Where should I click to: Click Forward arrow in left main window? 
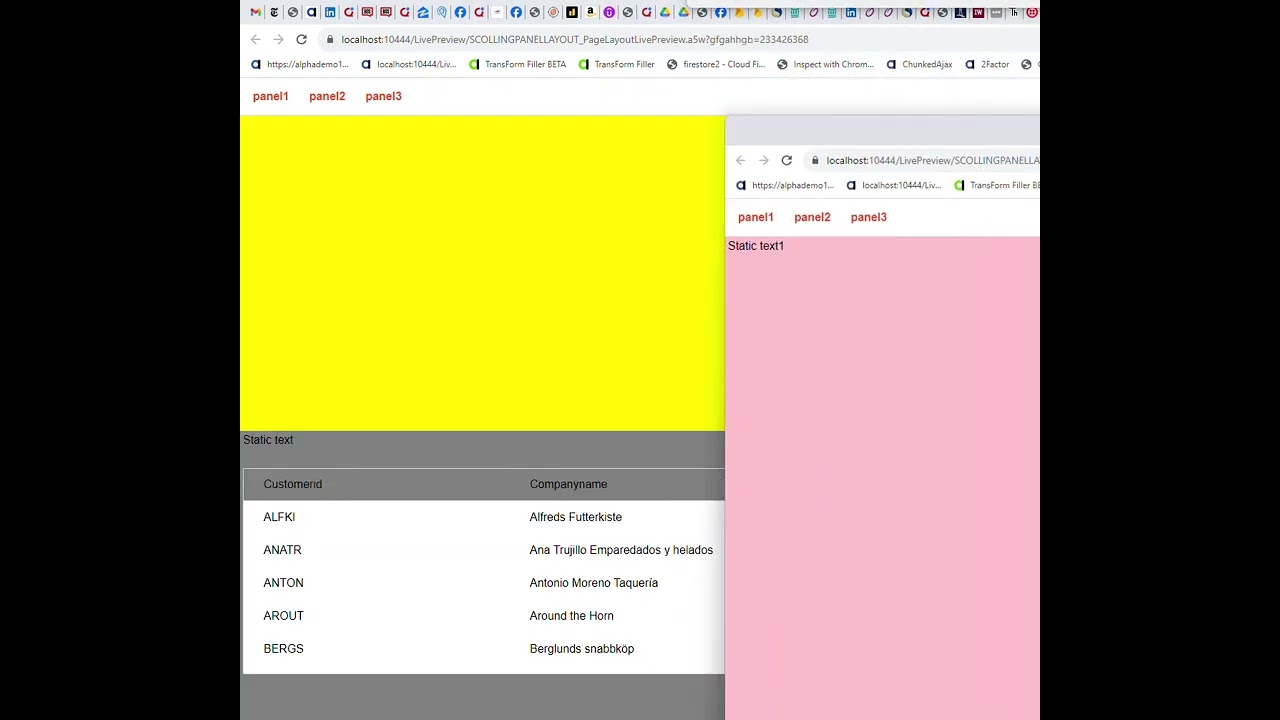click(278, 39)
